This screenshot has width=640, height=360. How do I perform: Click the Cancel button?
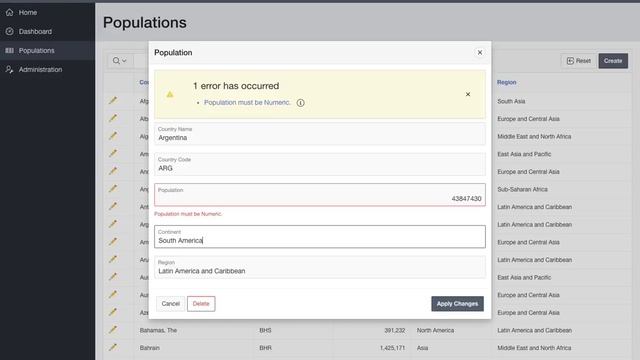[171, 304]
